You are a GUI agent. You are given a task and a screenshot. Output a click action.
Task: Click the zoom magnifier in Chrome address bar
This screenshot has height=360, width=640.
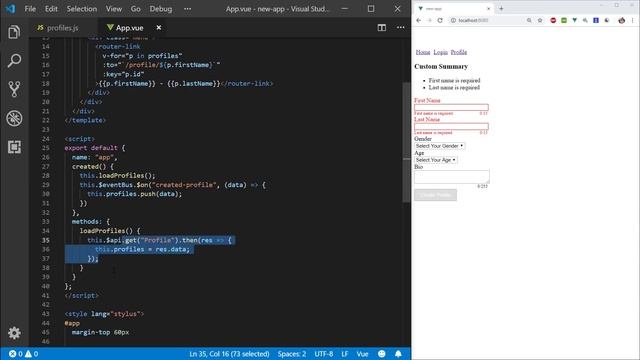tap(529, 20)
